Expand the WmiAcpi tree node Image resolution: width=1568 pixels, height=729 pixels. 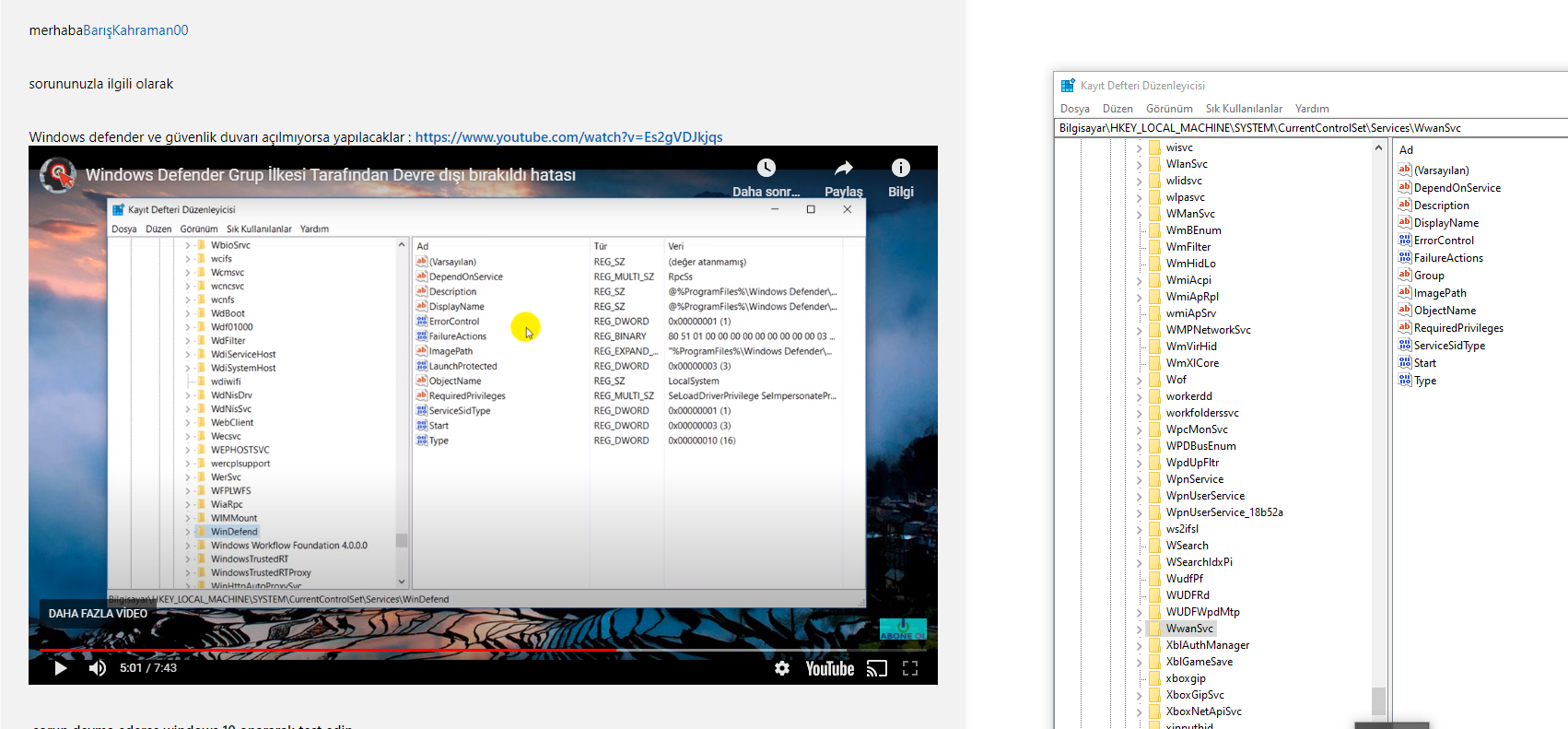[x=1139, y=281]
